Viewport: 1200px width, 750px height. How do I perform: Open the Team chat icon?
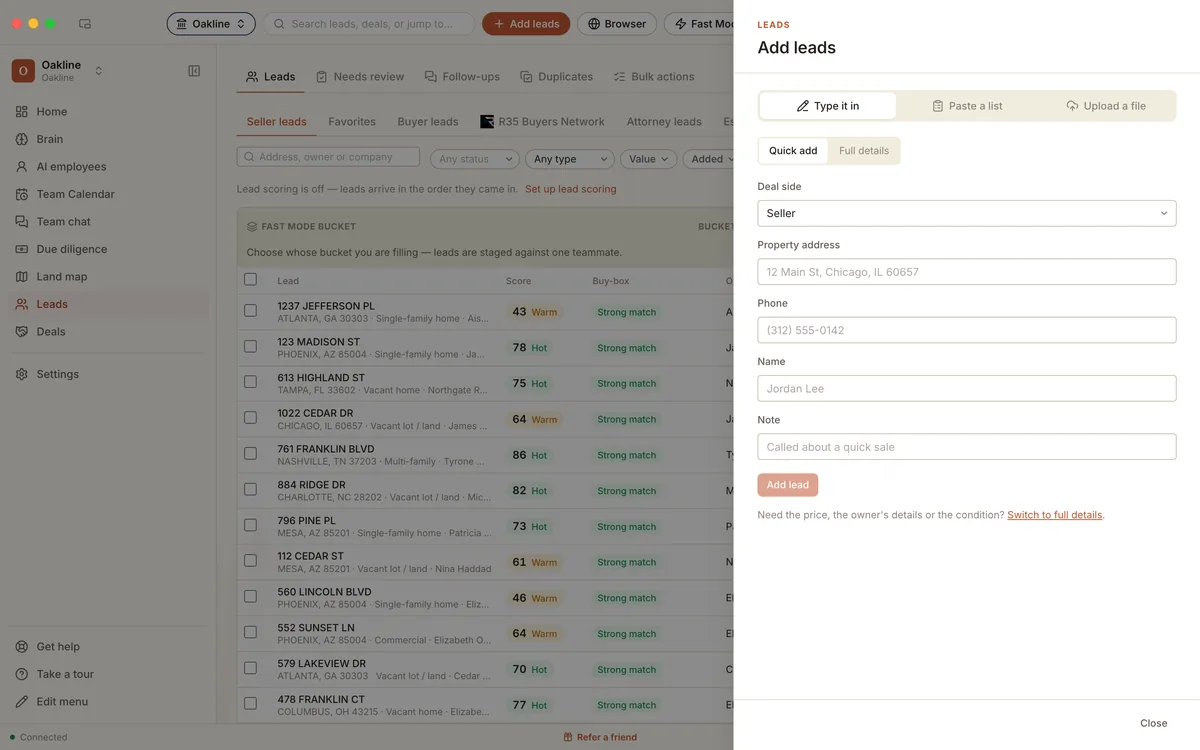click(22, 222)
